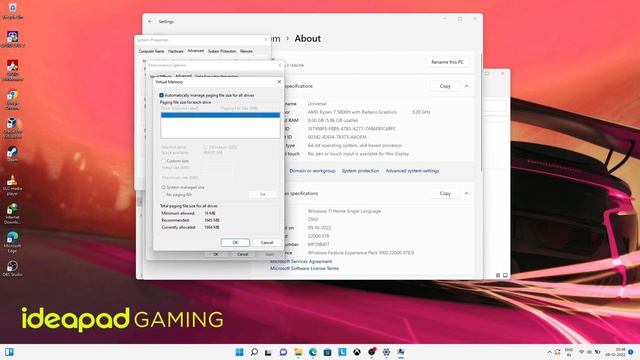
Task: Select Internet Download Manager desktop shortcut
Action: 12,213
